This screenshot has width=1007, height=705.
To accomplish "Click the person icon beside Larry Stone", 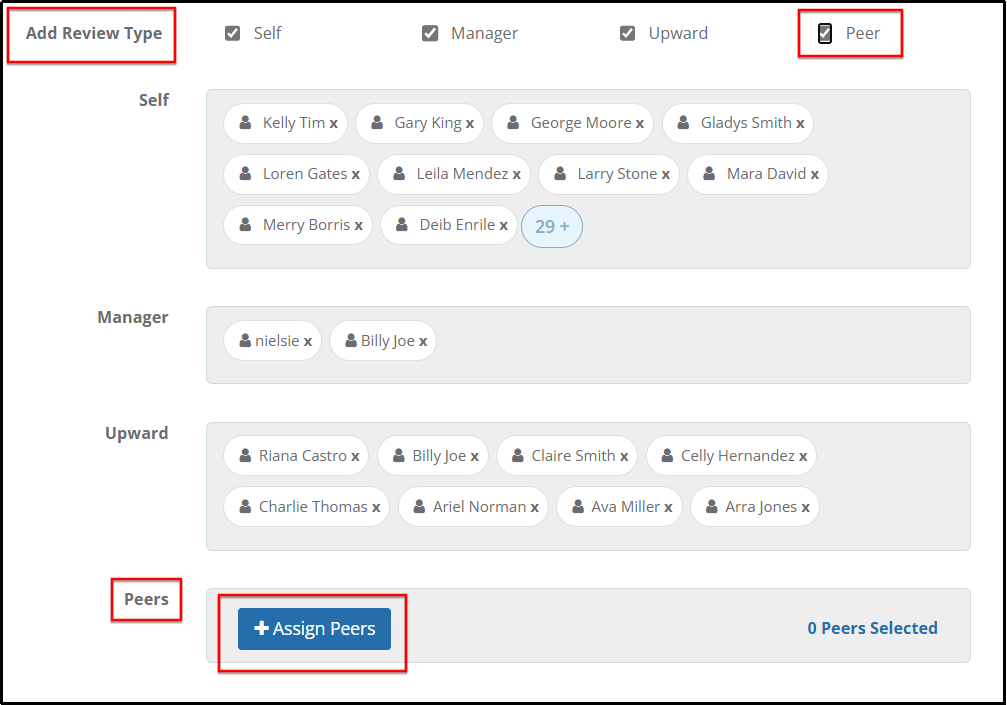I will pyautogui.click(x=560, y=173).
